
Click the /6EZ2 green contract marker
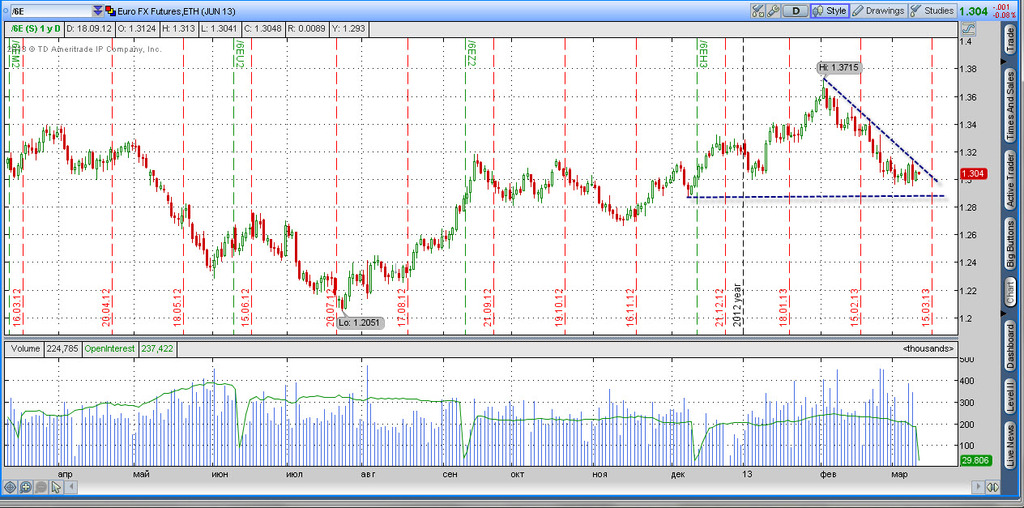click(x=472, y=54)
